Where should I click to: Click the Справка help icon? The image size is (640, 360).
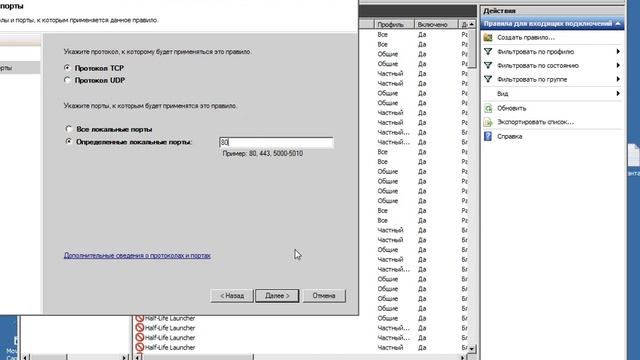click(488, 136)
